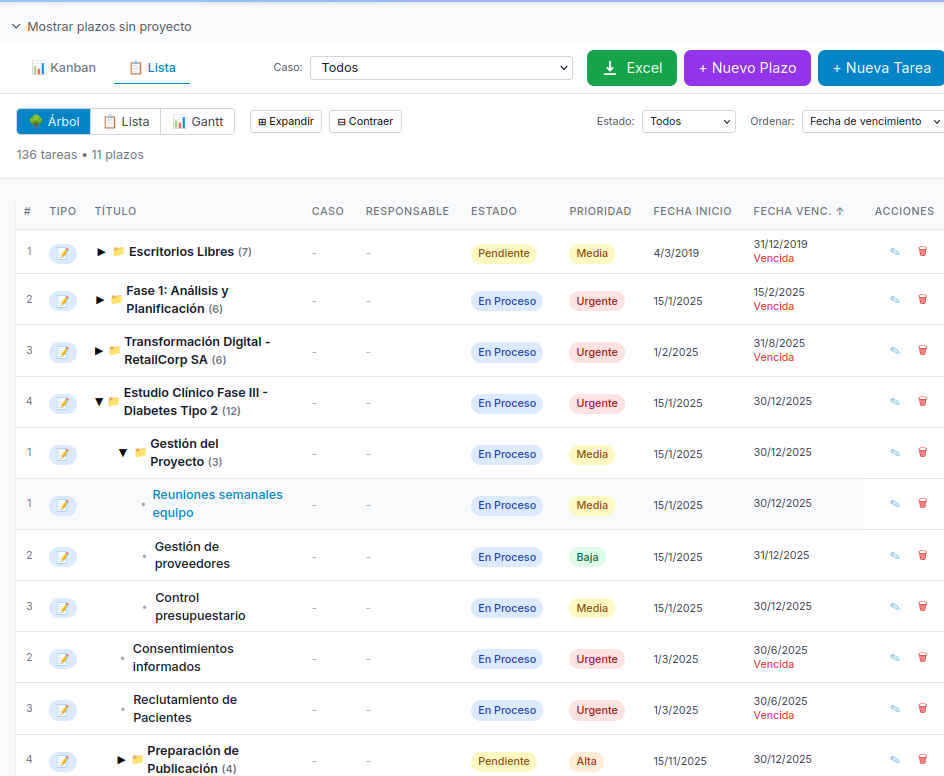944x776 pixels.
Task: Open the Caso dropdown showing Todos
Action: pos(441,68)
